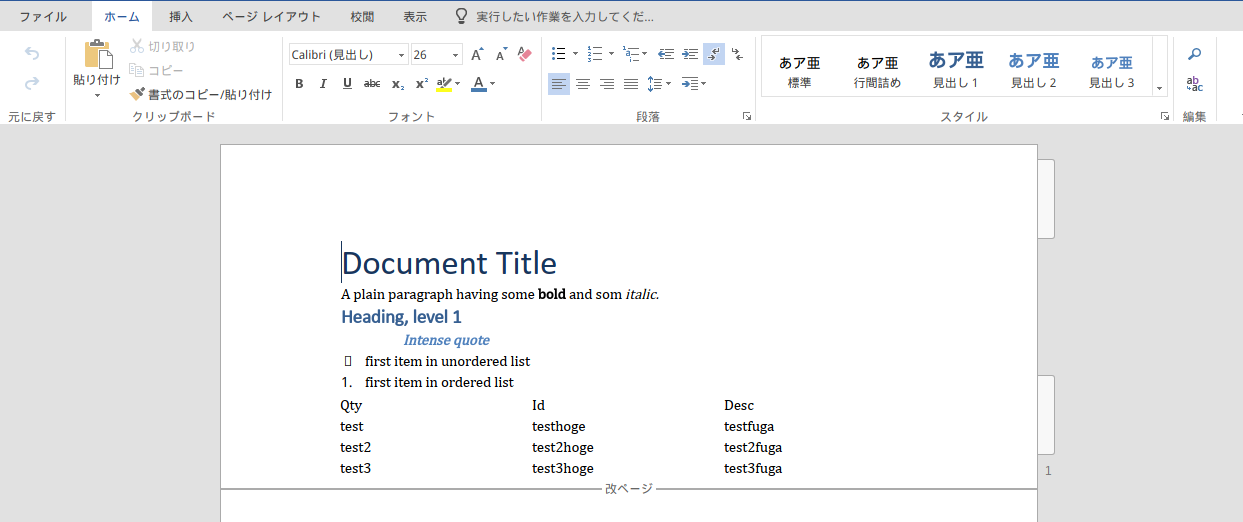Image resolution: width=1243 pixels, height=522 pixels.
Task: Click the Document Title heading text
Action: pos(449,263)
